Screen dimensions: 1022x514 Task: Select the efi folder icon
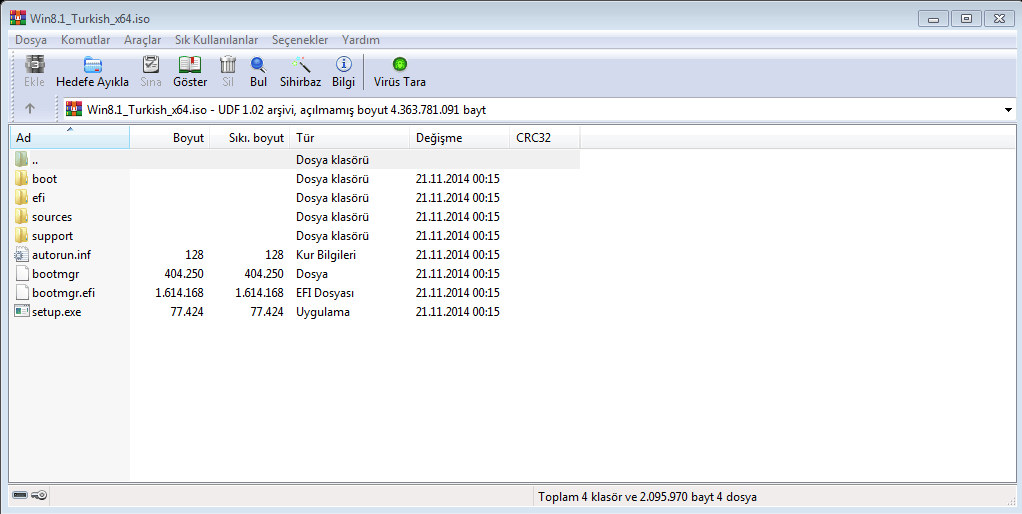point(22,197)
